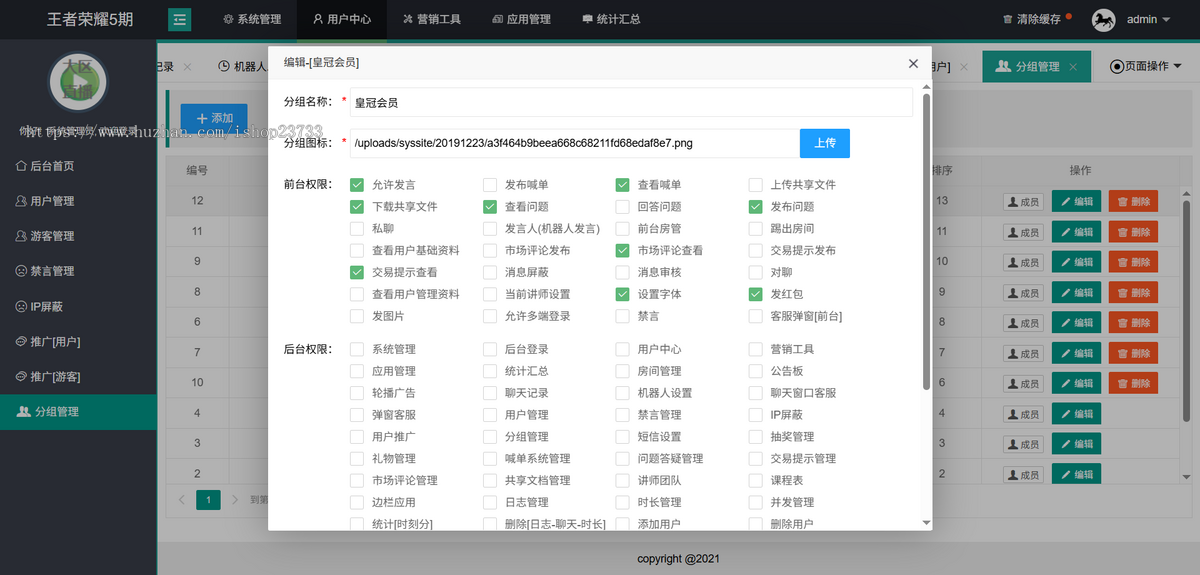Open IP屏蔽 in sidebar
This screenshot has height=575, width=1200.
coord(78,306)
